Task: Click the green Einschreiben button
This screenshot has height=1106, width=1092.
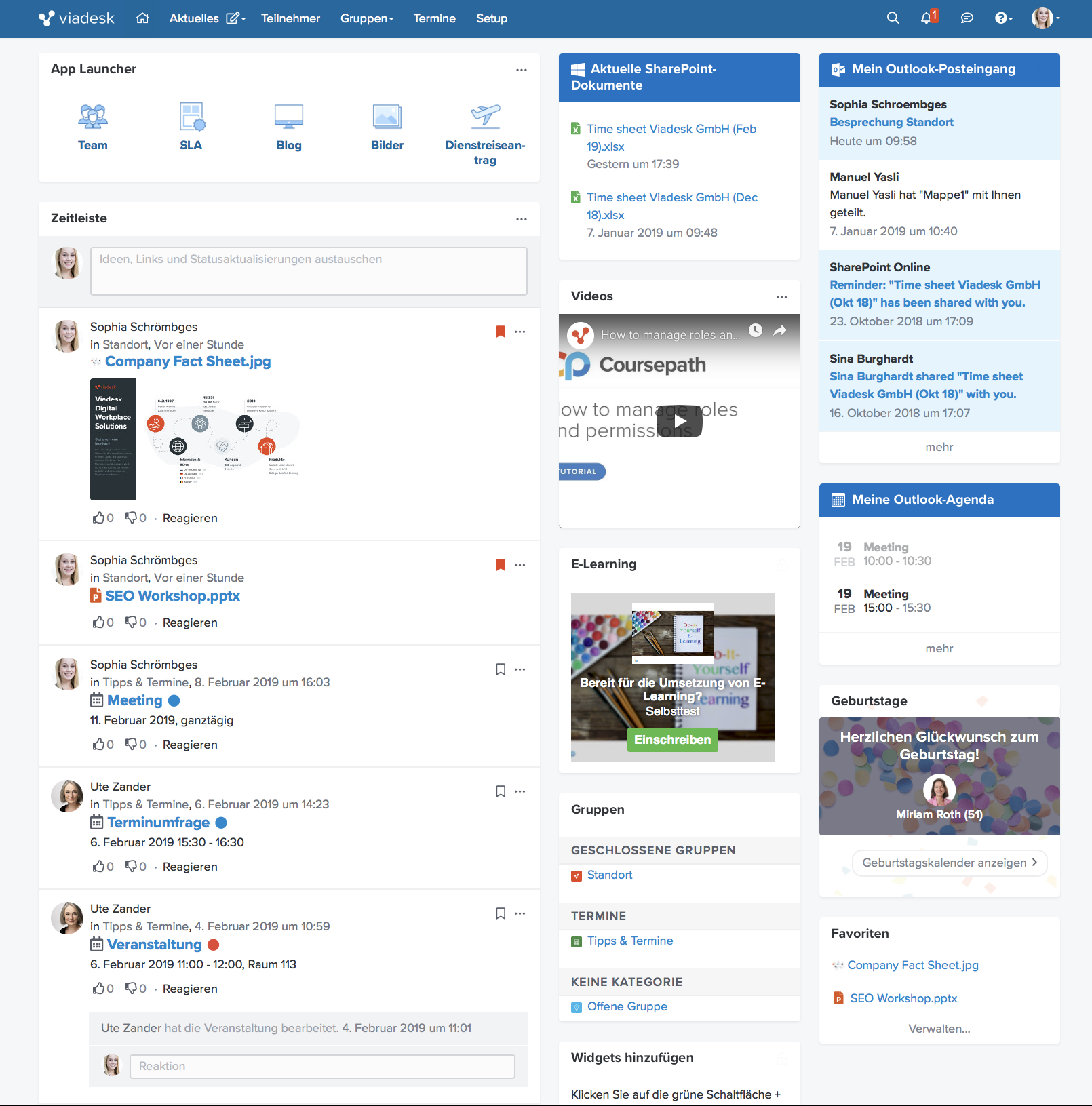Action: coord(672,740)
